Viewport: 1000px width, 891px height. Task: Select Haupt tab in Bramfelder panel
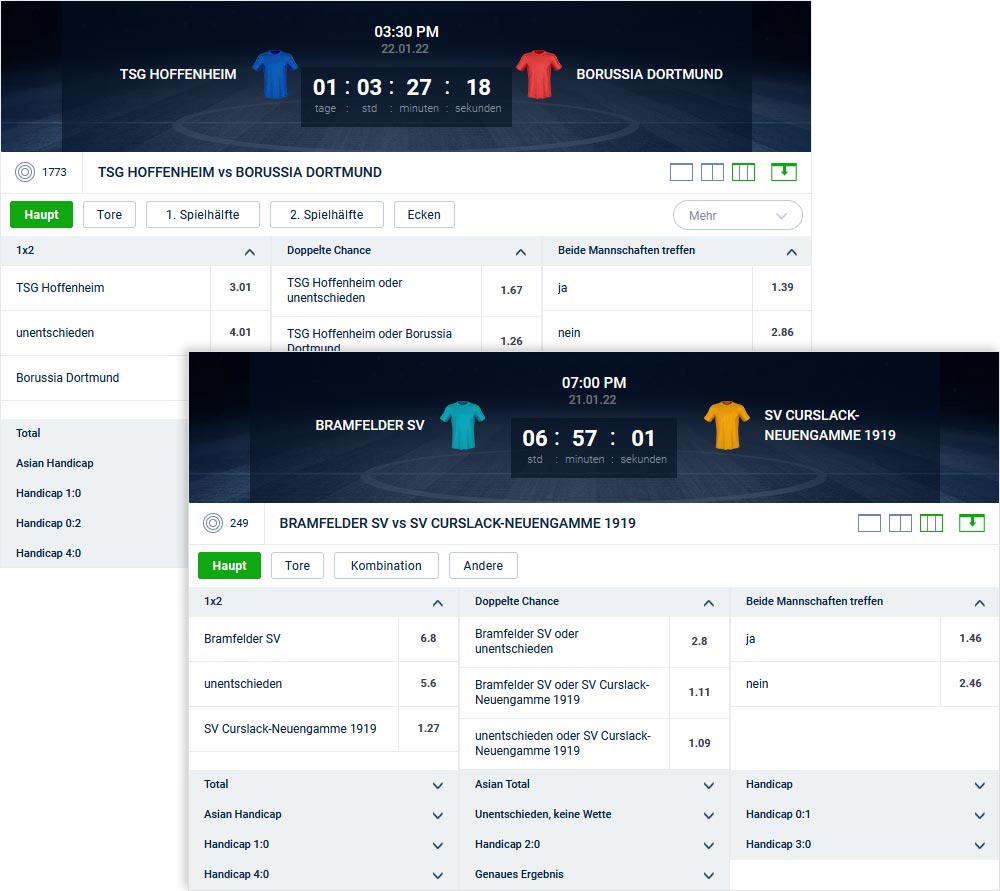pyautogui.click(x=230, y=566)
